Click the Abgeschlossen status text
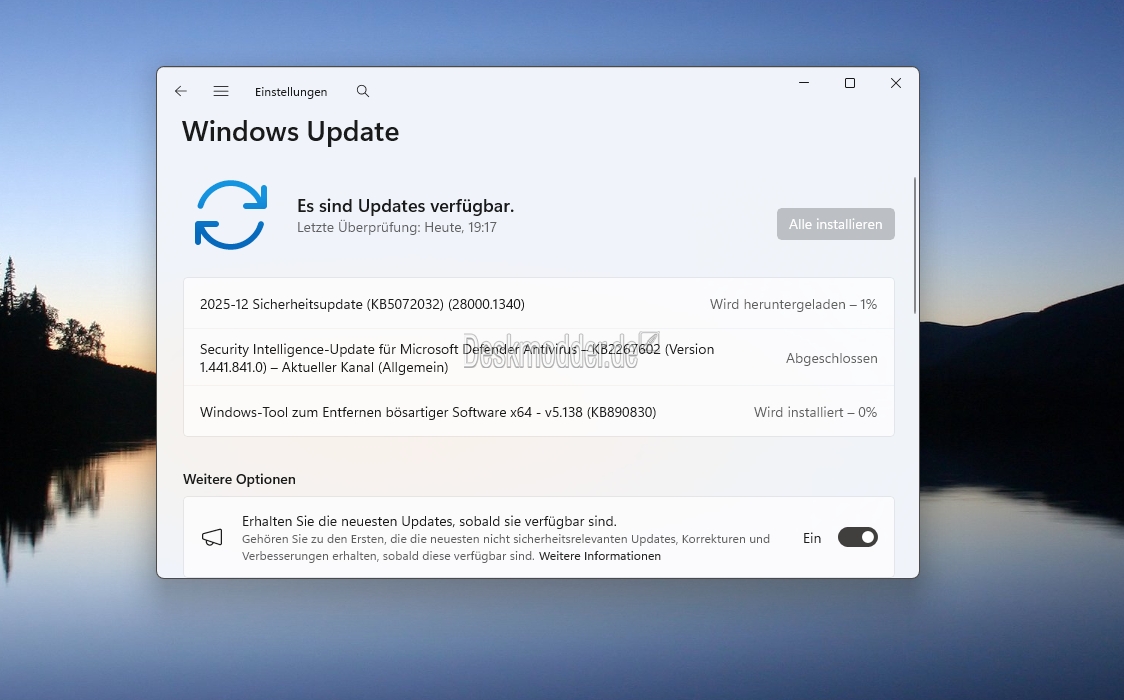The width and height of the screenshot is (1124, 700). 831,358
